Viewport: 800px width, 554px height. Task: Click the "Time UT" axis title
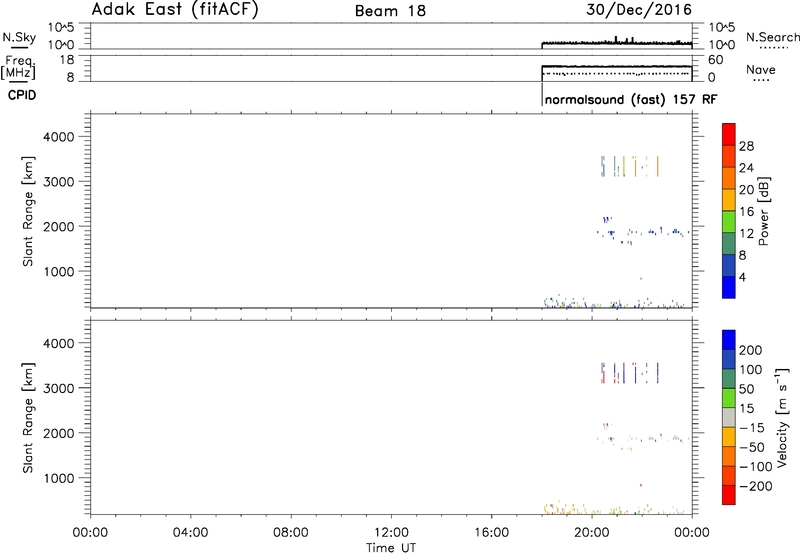point(391,548)
